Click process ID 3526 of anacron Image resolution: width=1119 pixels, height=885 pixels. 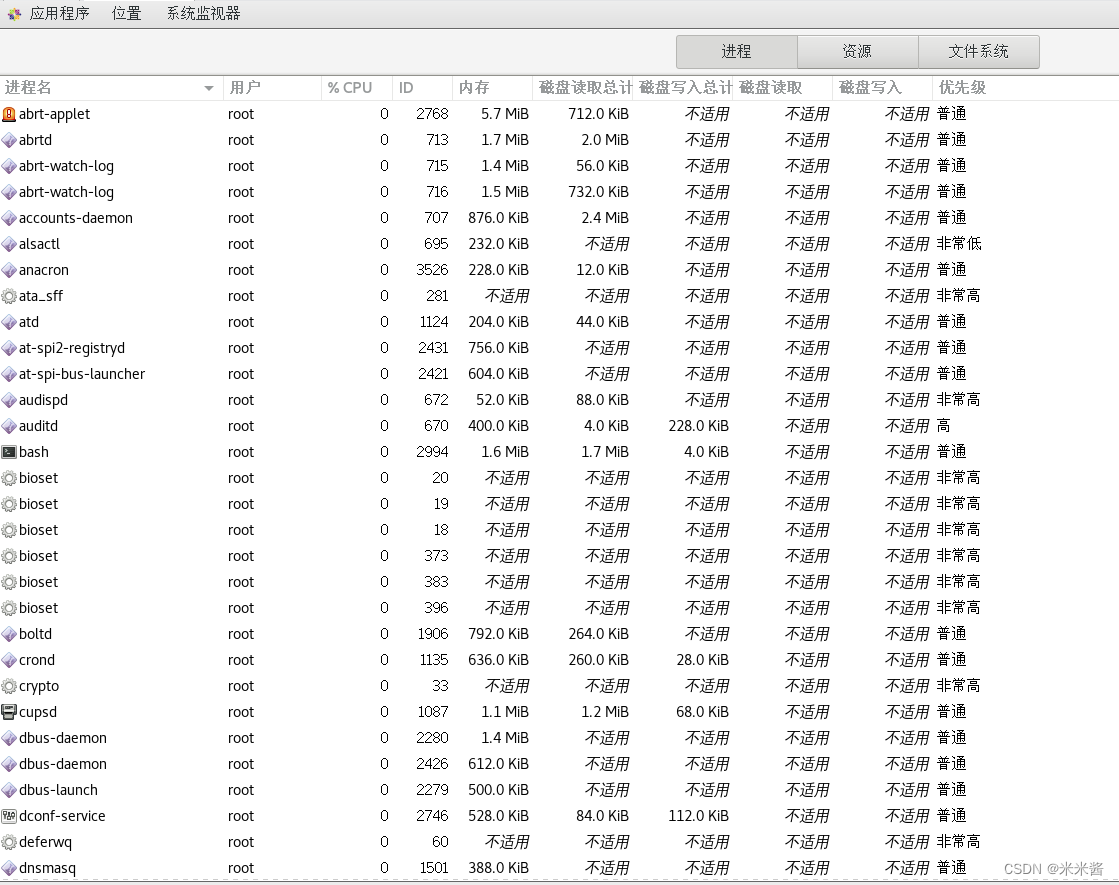432,270
